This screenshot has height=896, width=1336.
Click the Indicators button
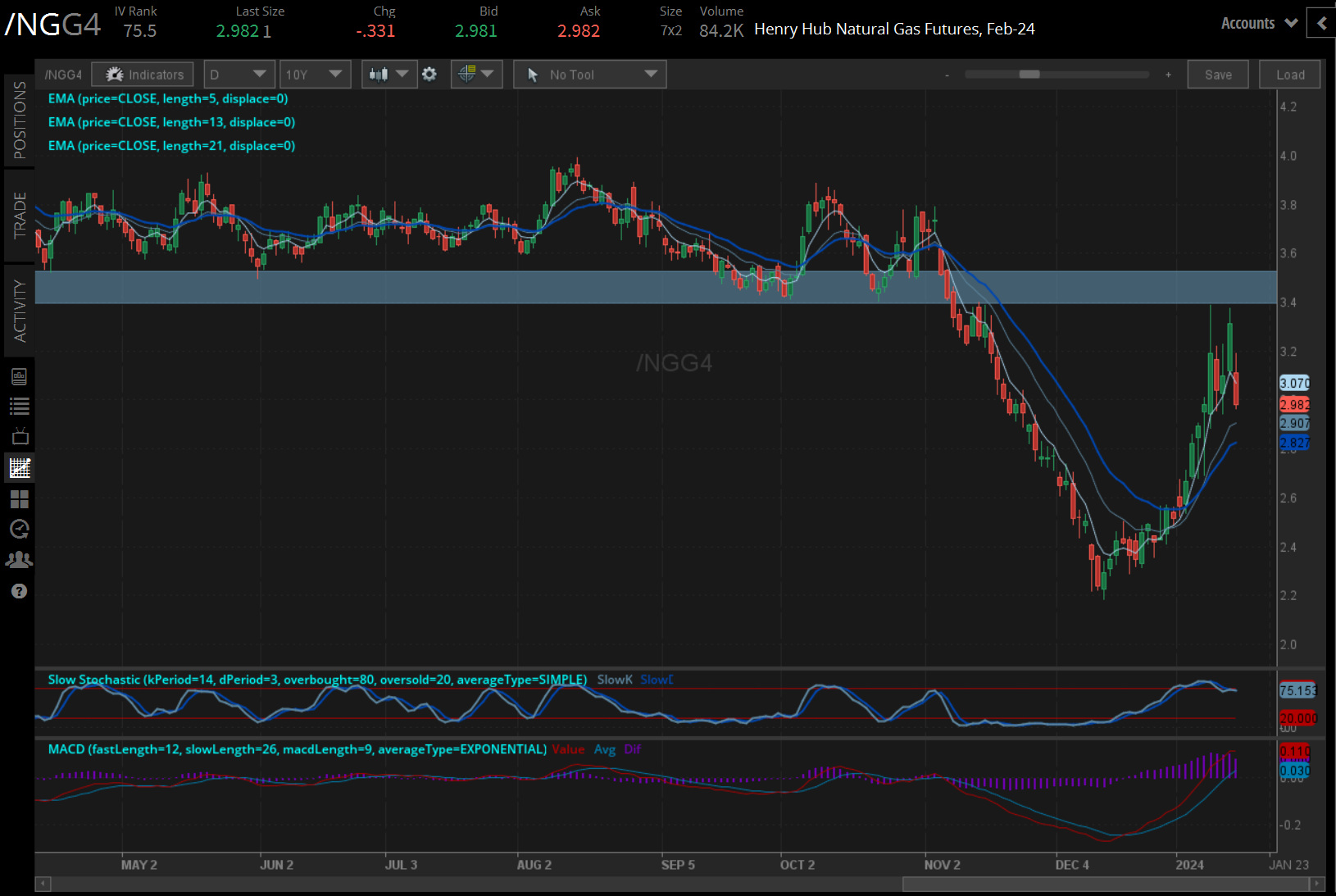(x=143, y=75)
